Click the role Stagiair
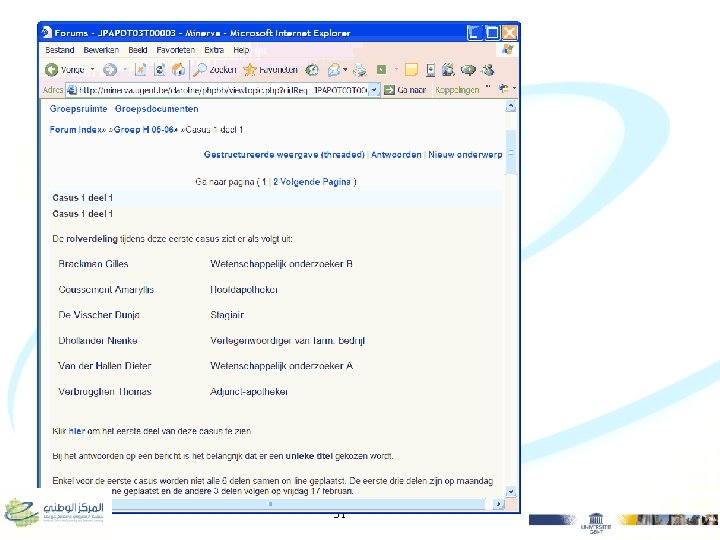The height and width of the screenshot is (540, 720). pos(227,315)
